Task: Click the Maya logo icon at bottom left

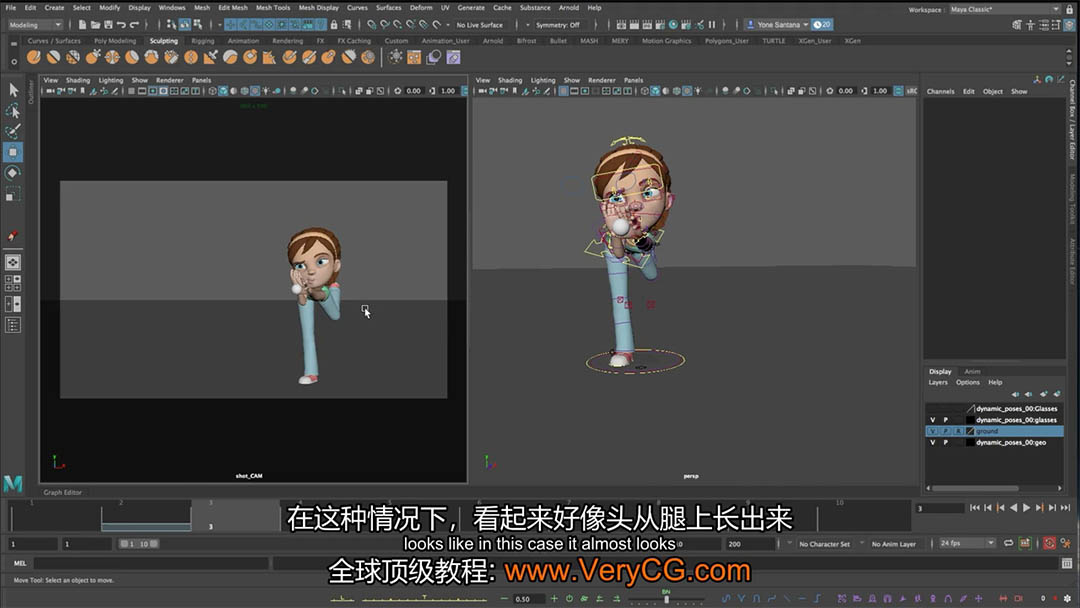Action: [13, 484]
